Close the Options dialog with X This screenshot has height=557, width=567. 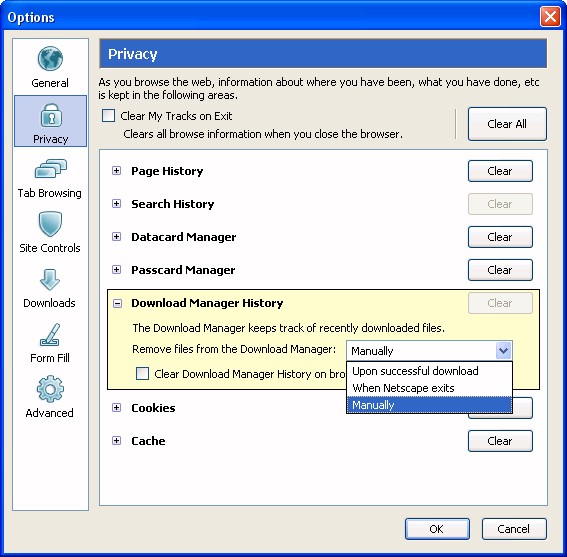[550, 17]
